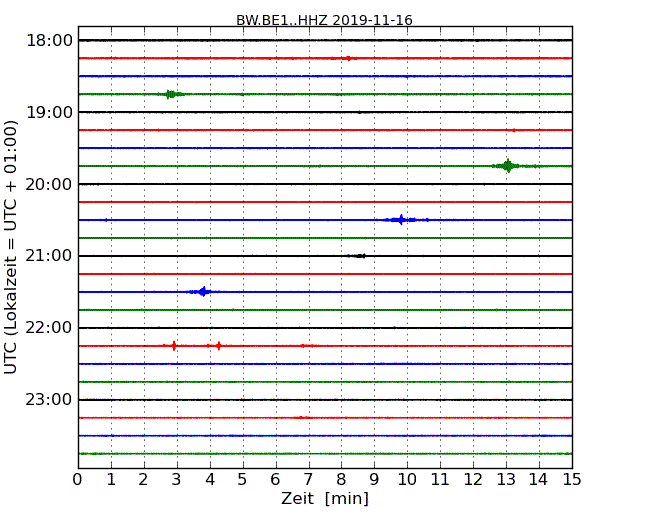This screenshot has height=520, width=650.
Task: Click the 19:00 time axis label
Action: click(x=50, y=112)
